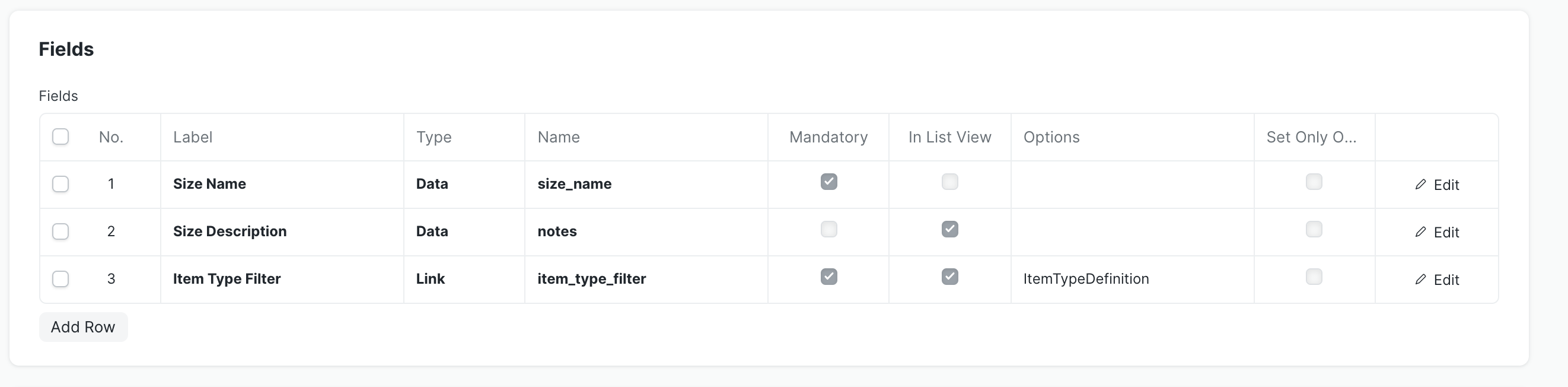Select the row checkbox for Item Type Filter
Image resolution: width=1568 pixels, height=387 pixels.
point(60,279)
